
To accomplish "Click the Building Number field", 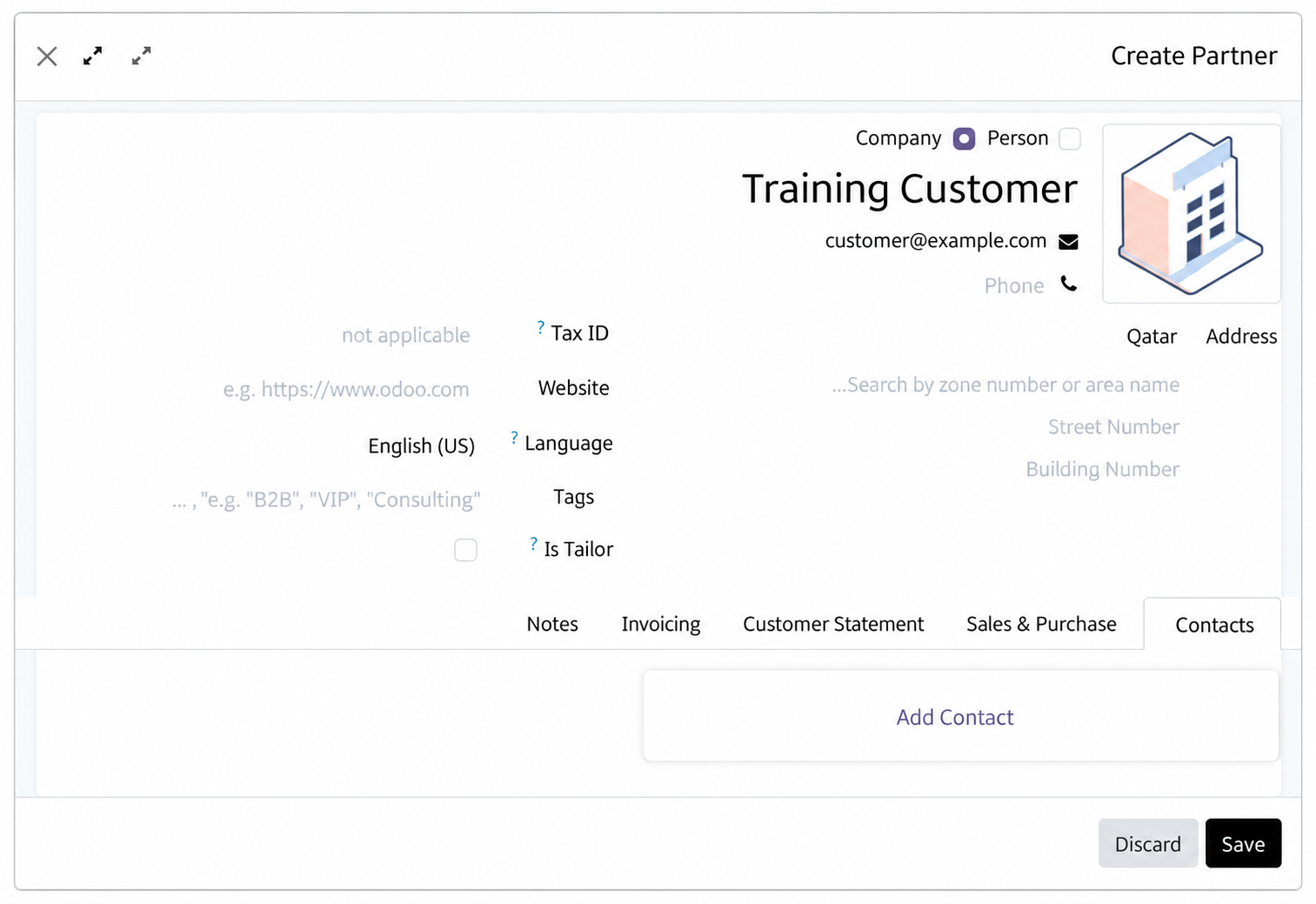I will (1102, 469).
